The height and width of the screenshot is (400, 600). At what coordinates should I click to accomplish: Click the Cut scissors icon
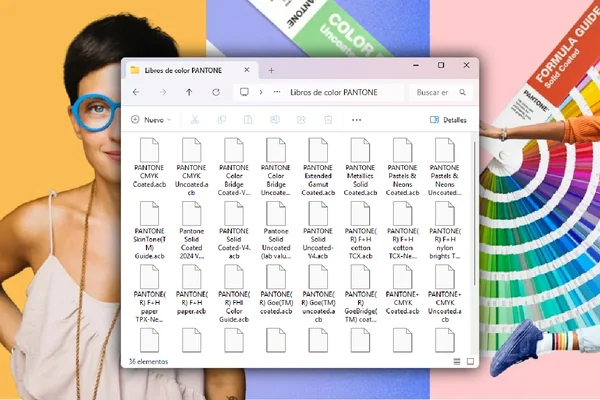[195, 120]
